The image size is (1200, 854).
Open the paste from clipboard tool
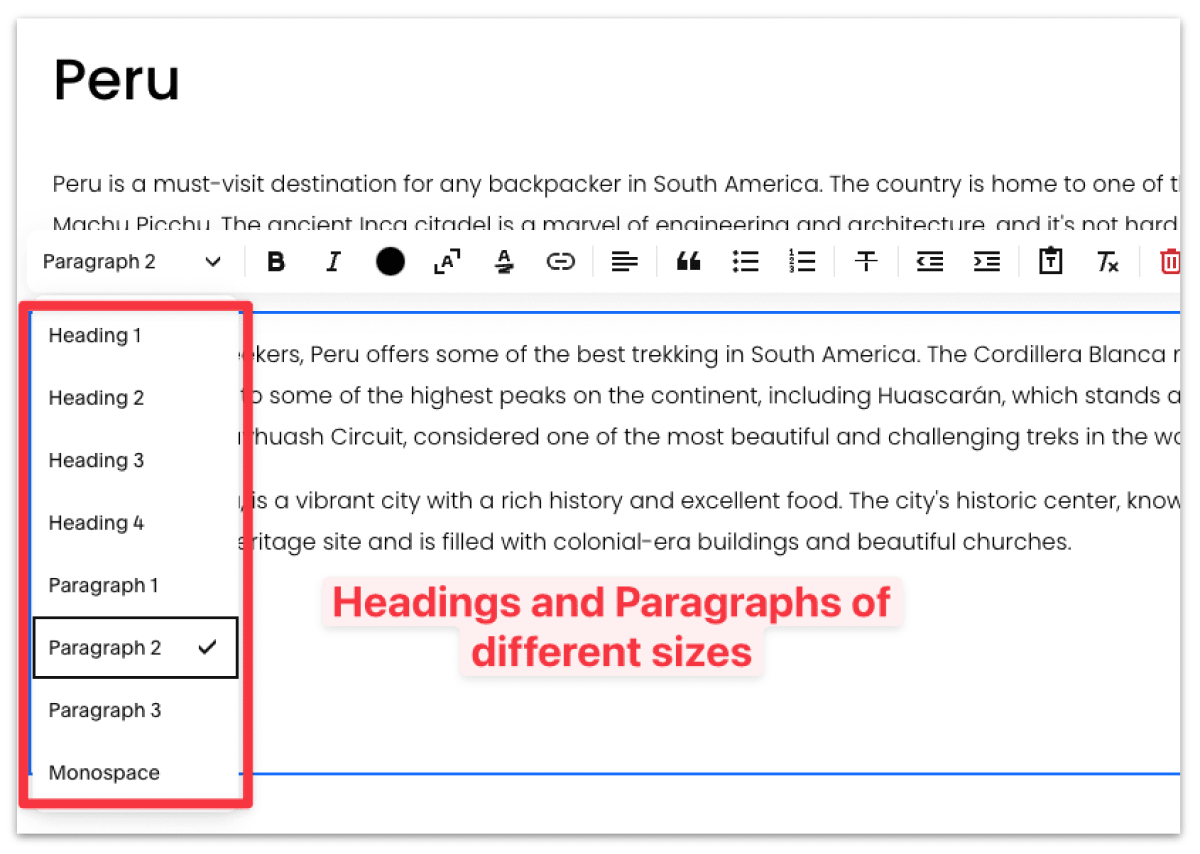tap(1050, 261)
